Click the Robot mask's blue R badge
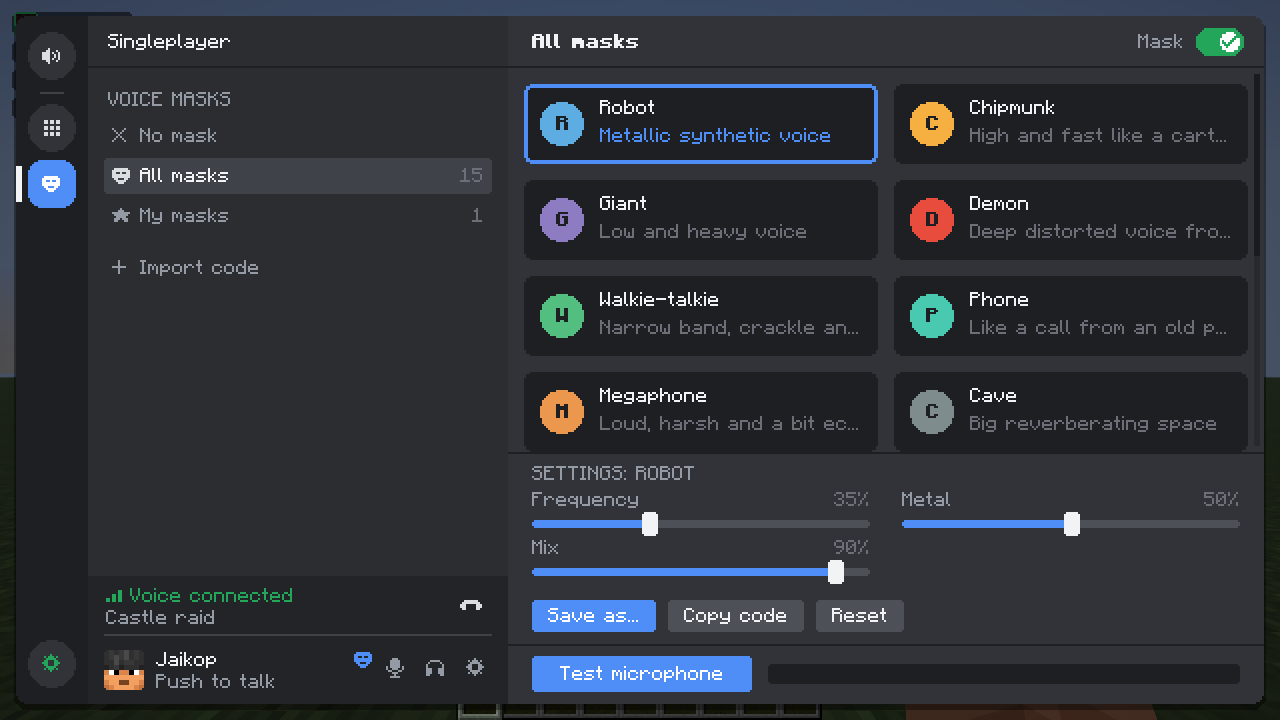1280x720 pixels. click(x=562, y=124)
